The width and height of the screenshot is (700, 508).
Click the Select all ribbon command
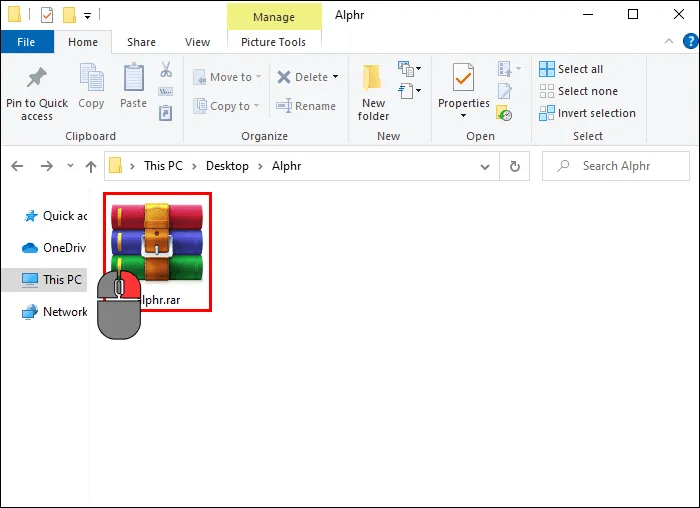coord(571,69)
